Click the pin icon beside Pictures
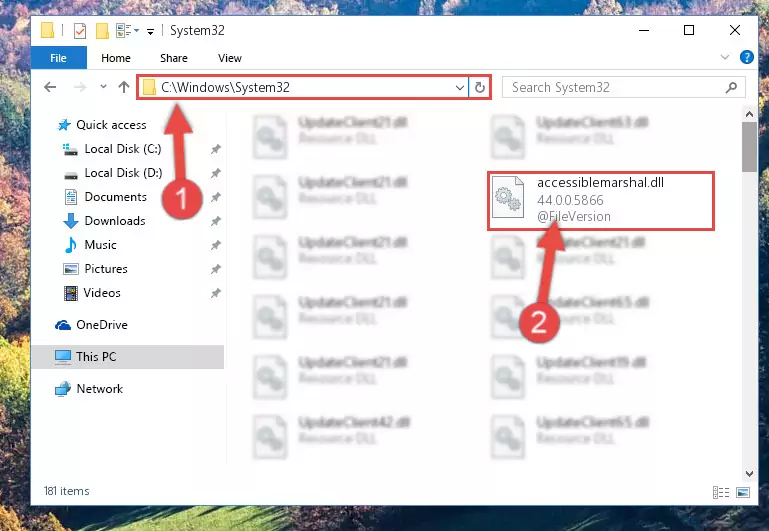Image resolution: width=769 pixels, height=531 pixels. click(215, 269)
